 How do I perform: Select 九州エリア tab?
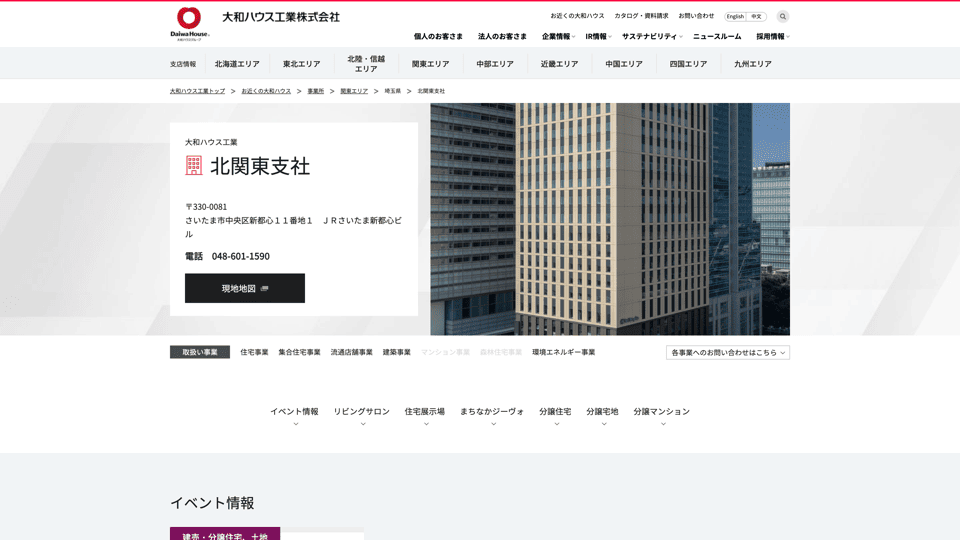pyautogui.click(x=752, y=64)
